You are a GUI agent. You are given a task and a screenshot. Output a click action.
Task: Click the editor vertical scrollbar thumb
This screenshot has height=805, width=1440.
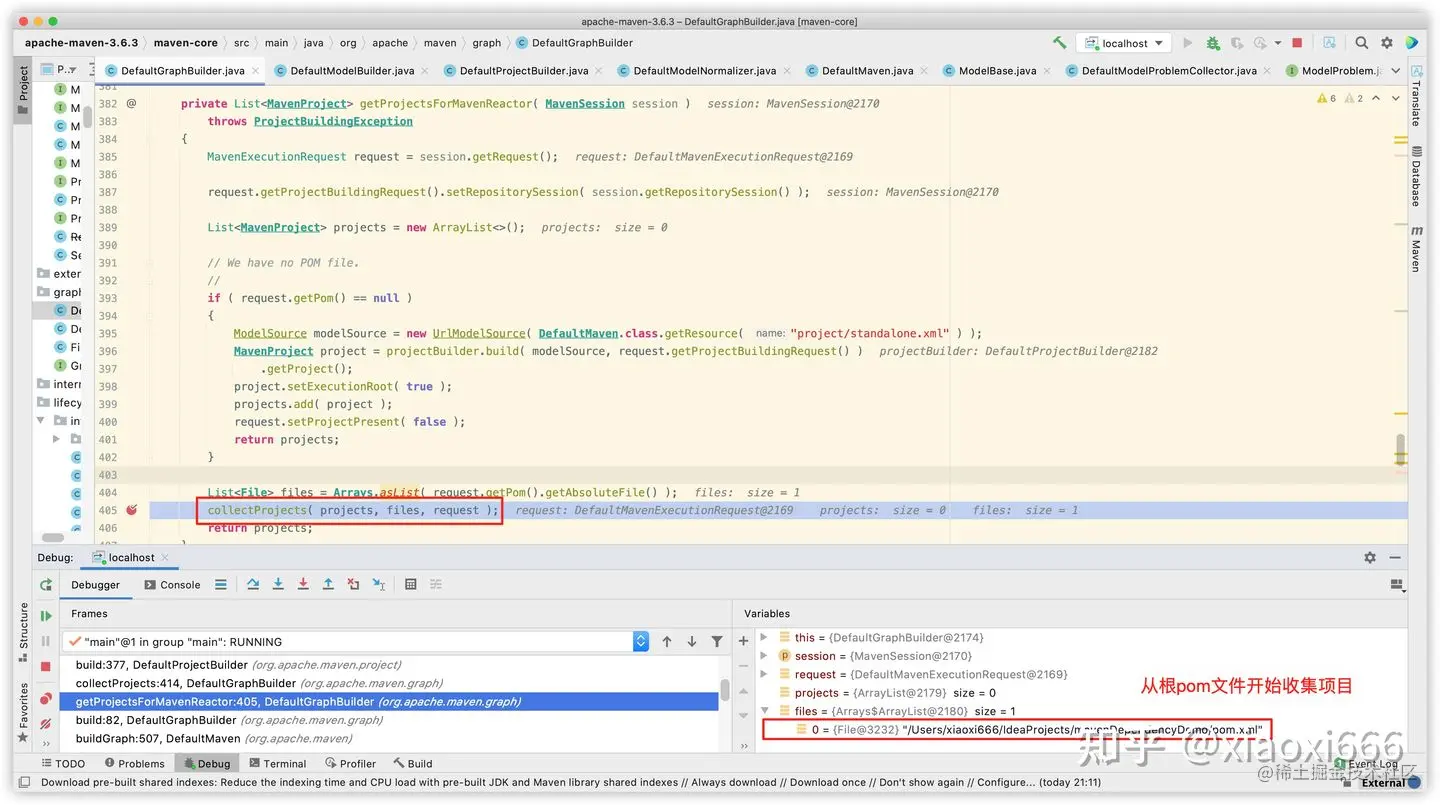(x=1400, y=448)
